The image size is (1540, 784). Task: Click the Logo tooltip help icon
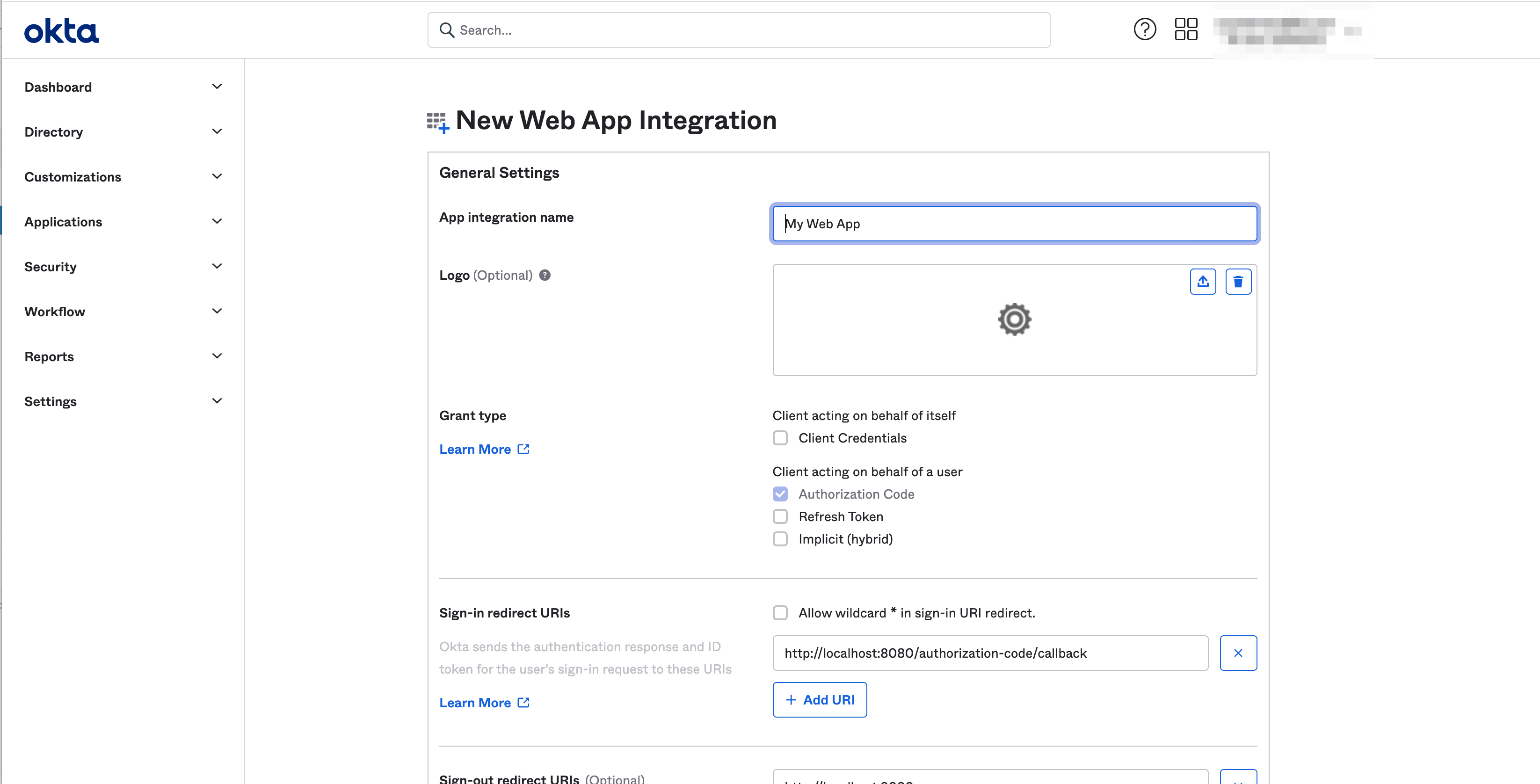[x=545, y=275]
